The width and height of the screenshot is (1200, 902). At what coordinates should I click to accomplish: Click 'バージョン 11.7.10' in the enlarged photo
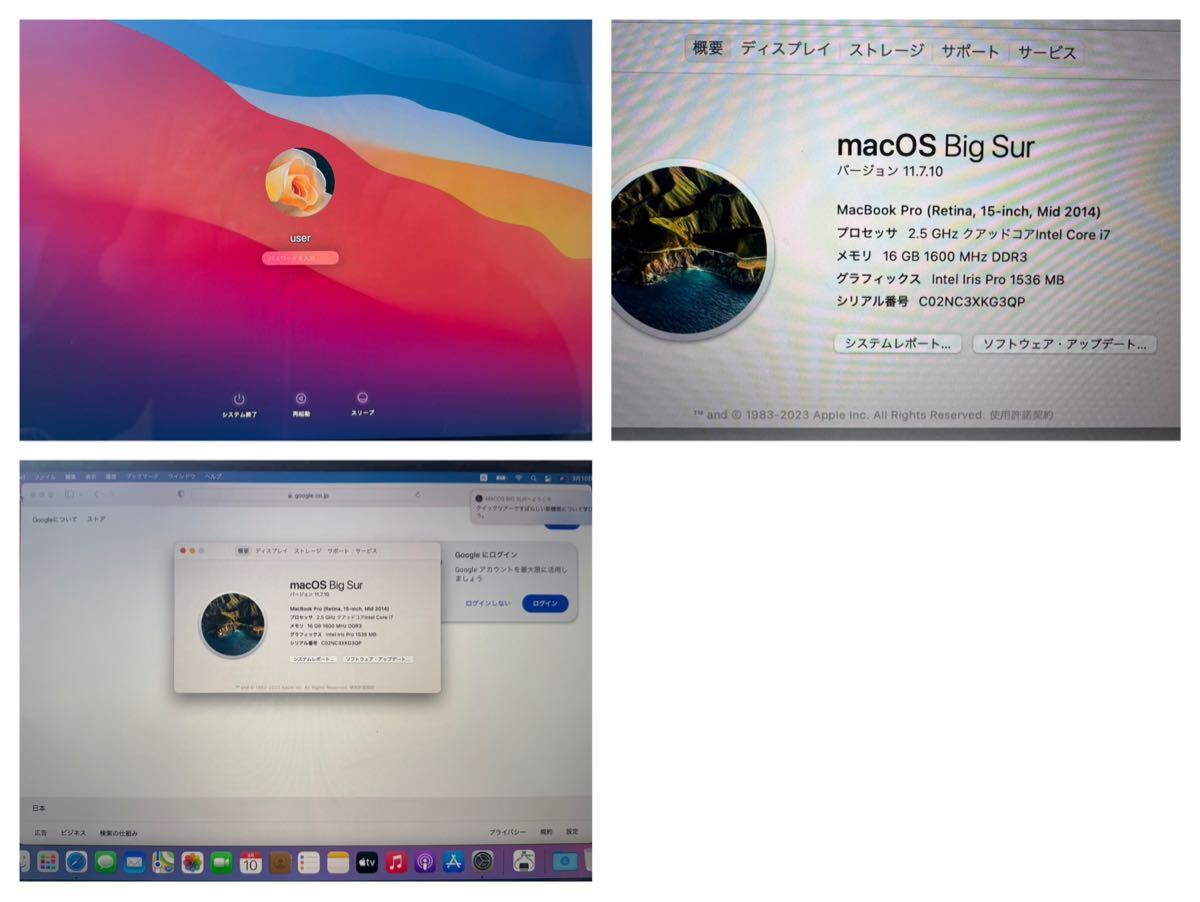890,171
